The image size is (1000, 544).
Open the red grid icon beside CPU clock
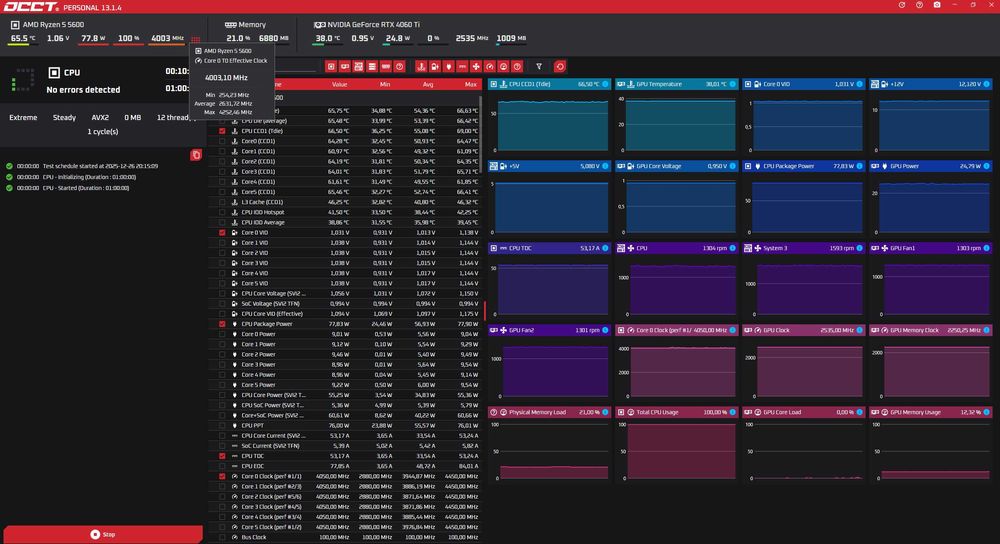(x=195, y=40)
